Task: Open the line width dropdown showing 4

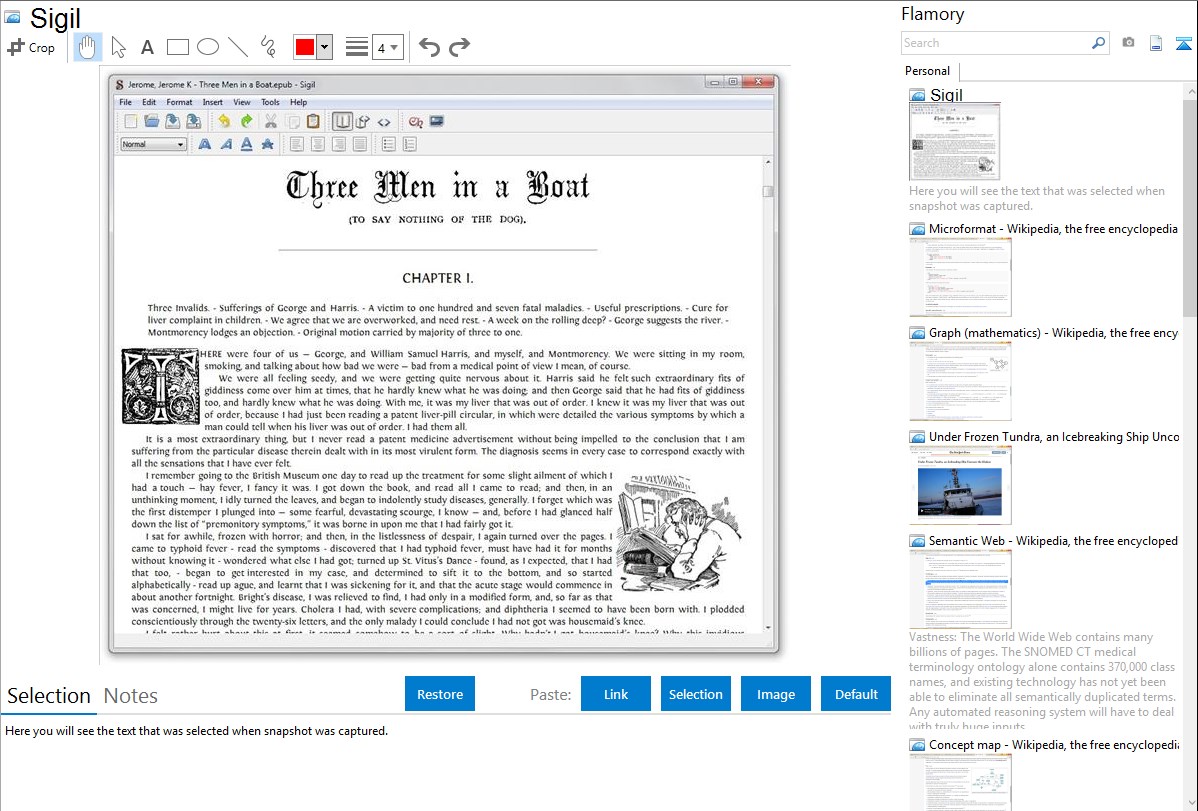Action: (388, 47)
